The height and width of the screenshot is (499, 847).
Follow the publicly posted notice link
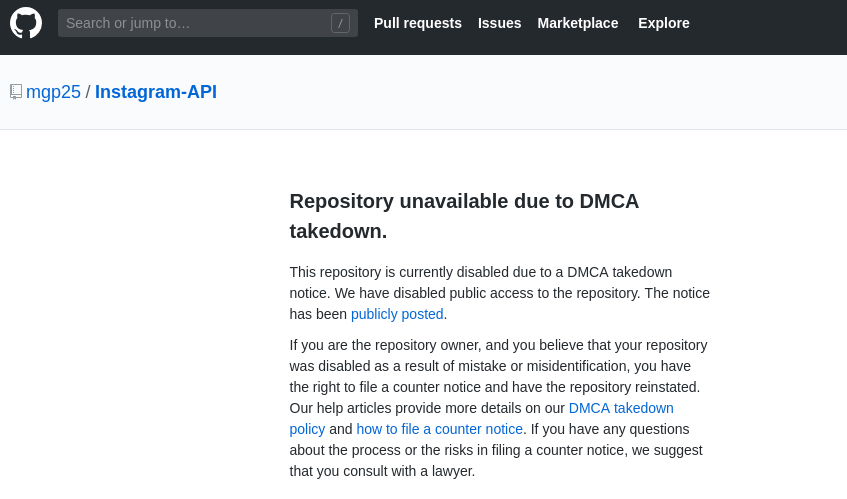pos(397,314)
